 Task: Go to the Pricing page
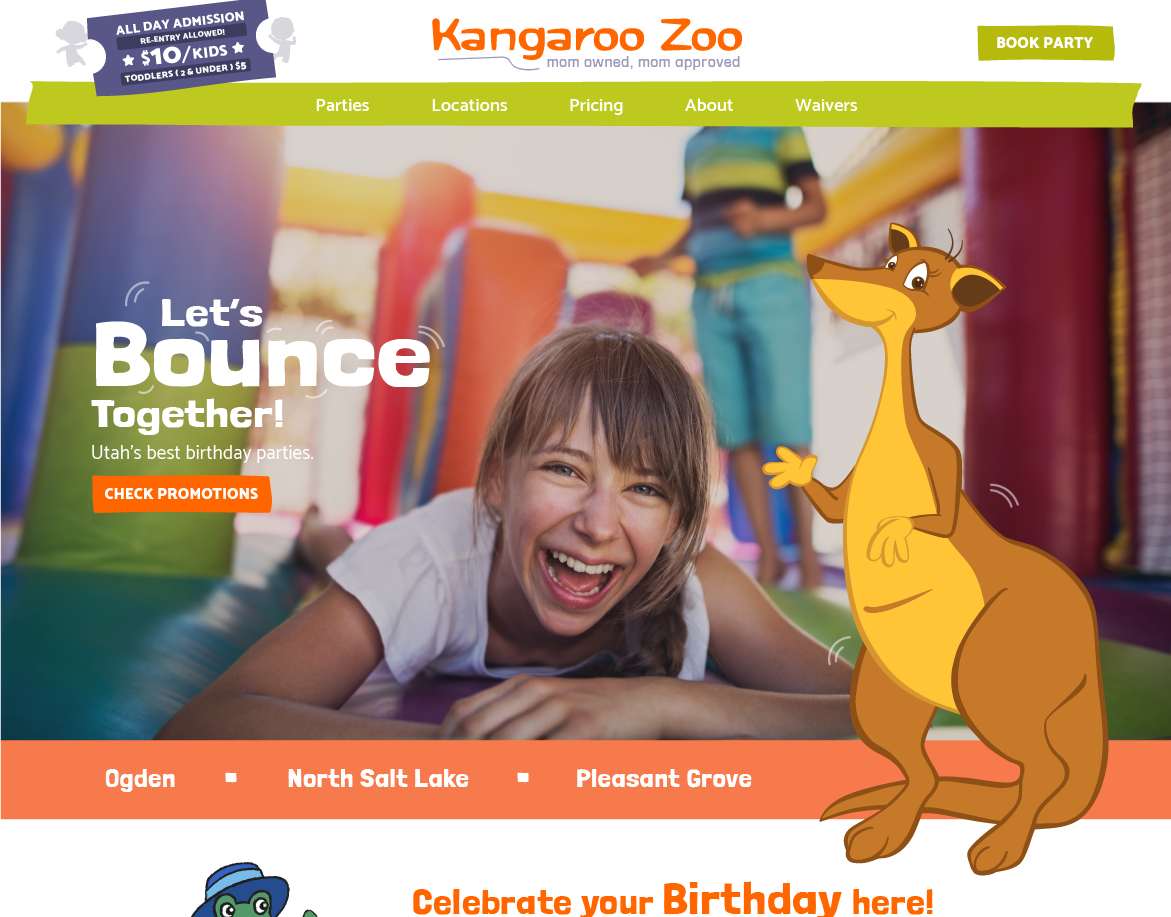click(x=596, y=105)
